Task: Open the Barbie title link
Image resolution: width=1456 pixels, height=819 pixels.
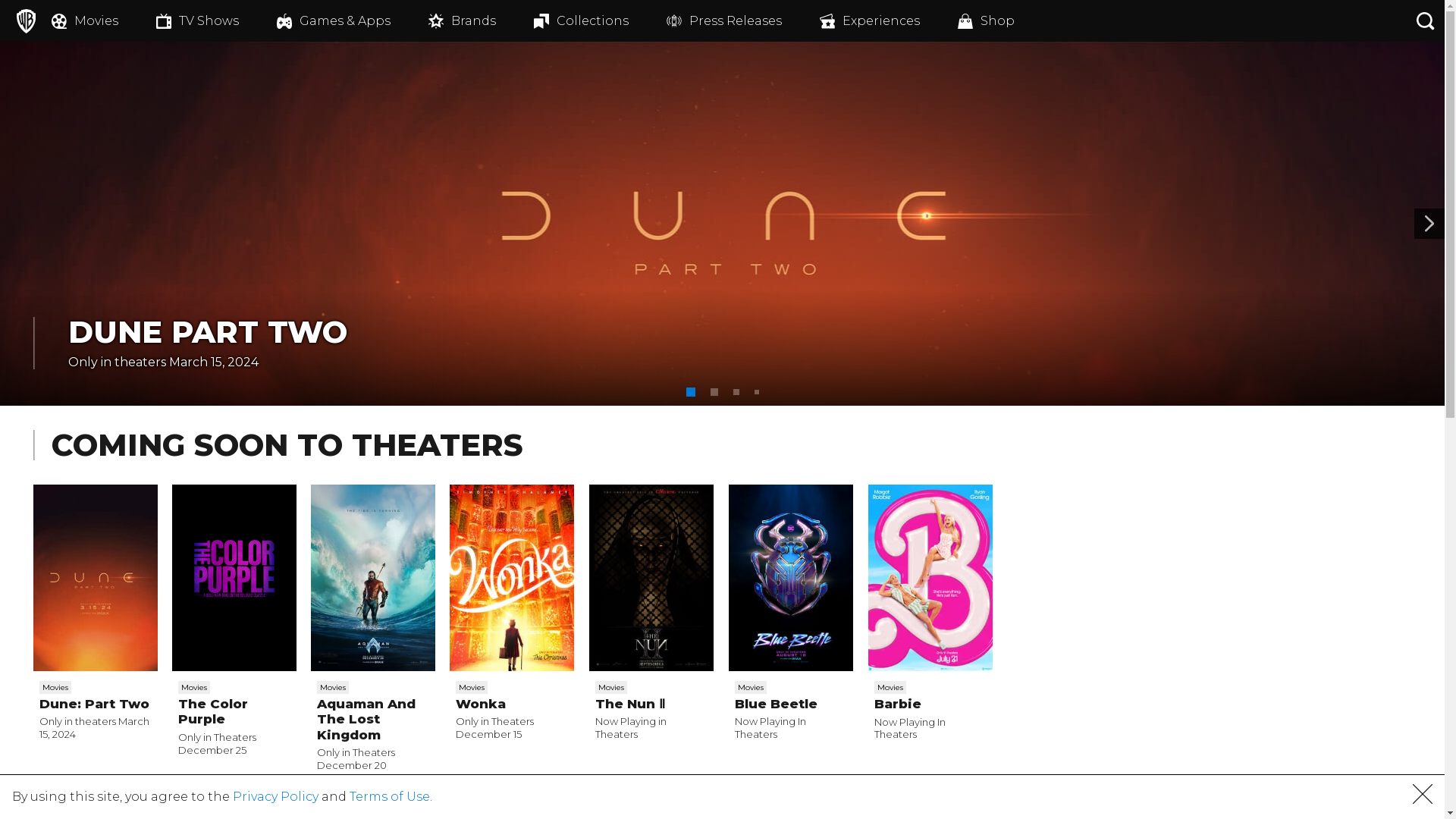Action: [898, 704]
